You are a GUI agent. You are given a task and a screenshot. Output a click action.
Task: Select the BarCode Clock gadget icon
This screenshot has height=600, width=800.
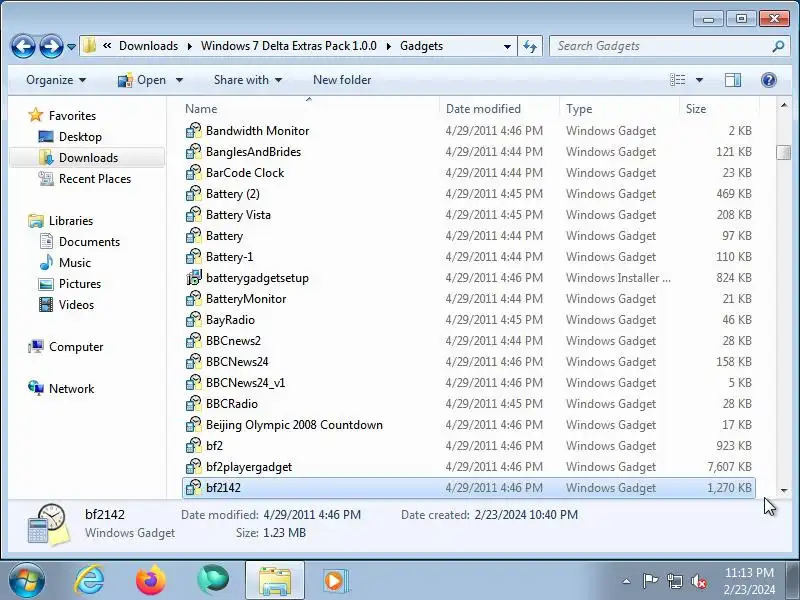(193, 172)
